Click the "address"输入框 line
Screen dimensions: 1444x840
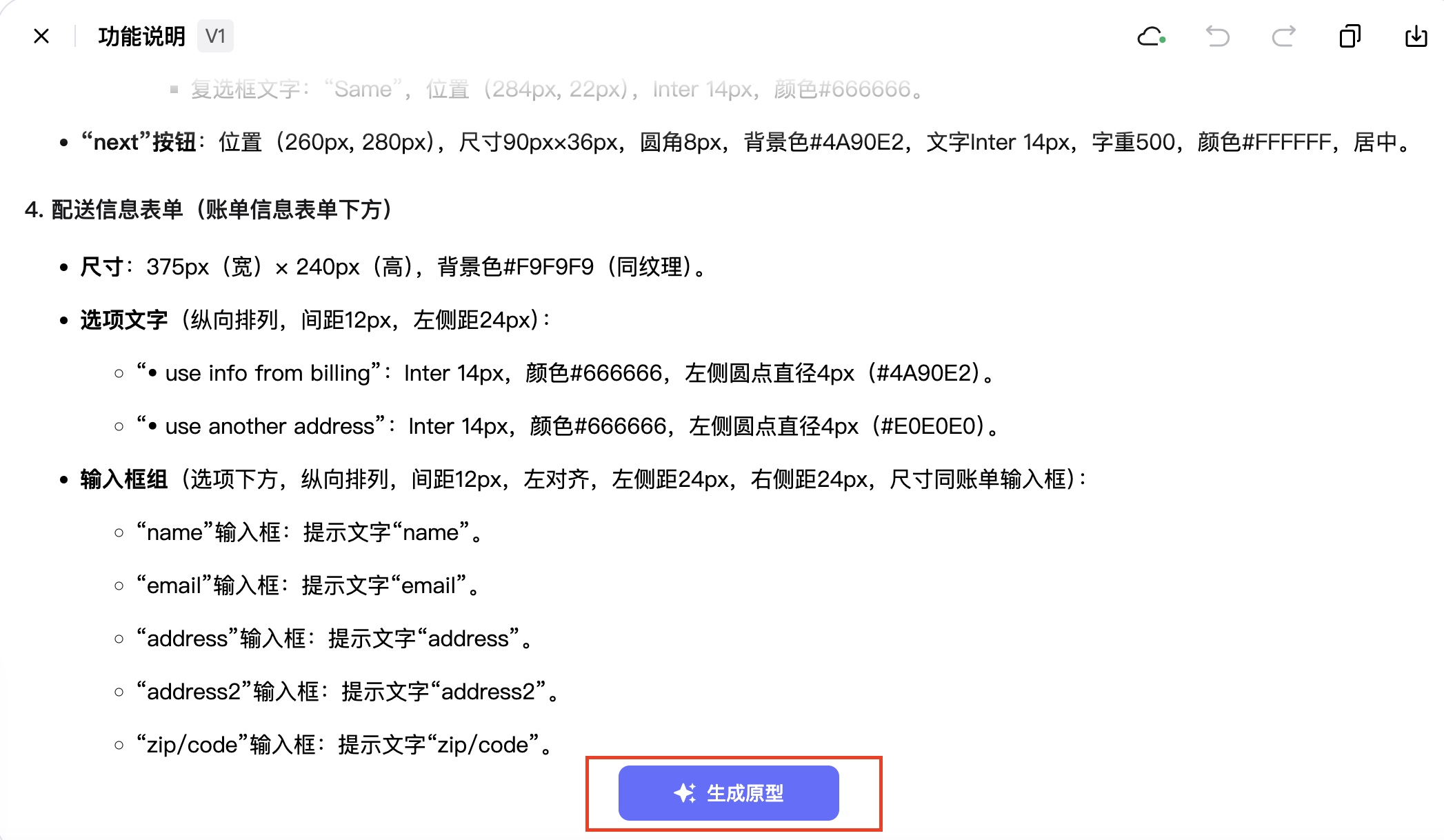tap(336, 639)
